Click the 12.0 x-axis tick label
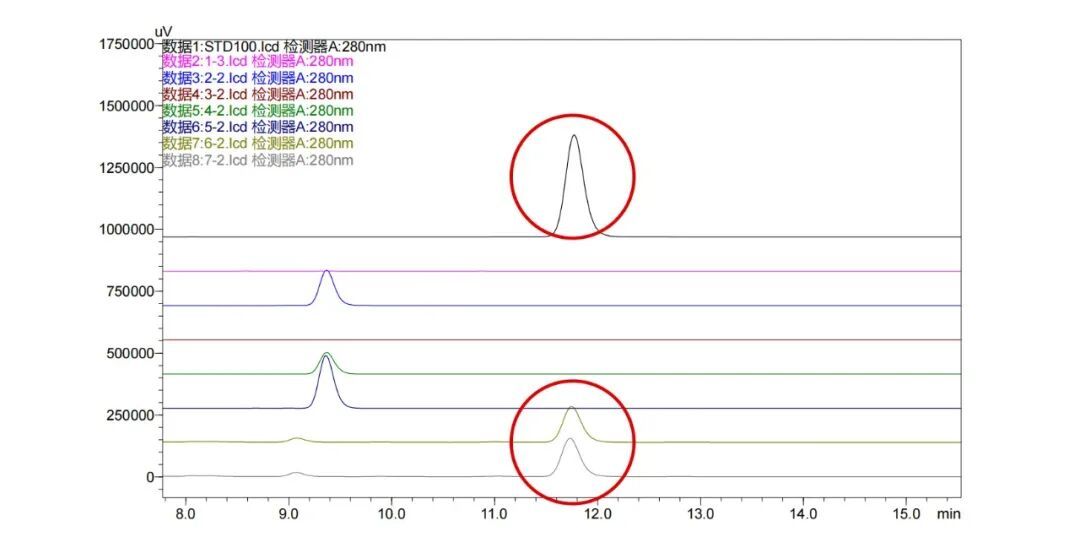 [597, 514]
